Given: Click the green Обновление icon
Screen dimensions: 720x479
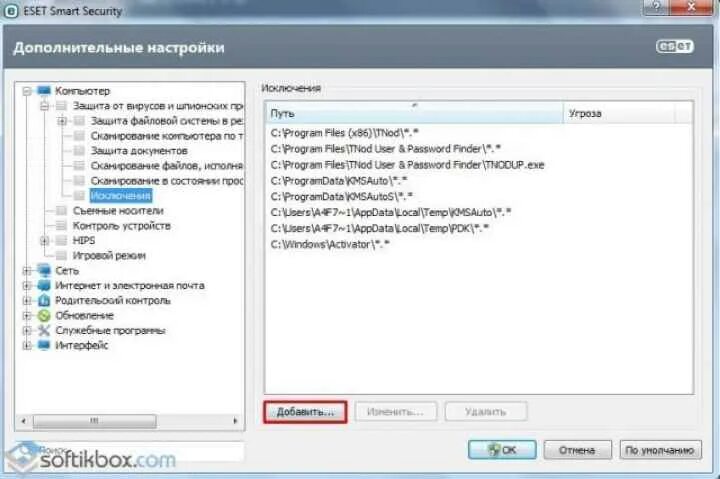Looking at the screenshot, I should tap(44, 316).
